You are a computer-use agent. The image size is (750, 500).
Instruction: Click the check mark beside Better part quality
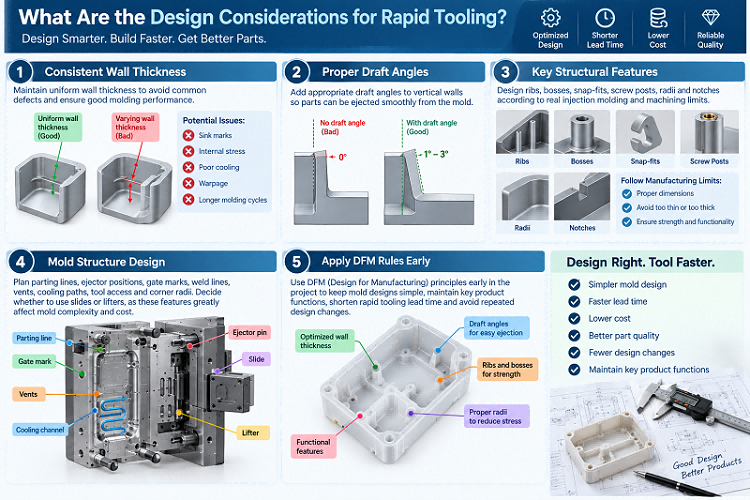(574, 335)
